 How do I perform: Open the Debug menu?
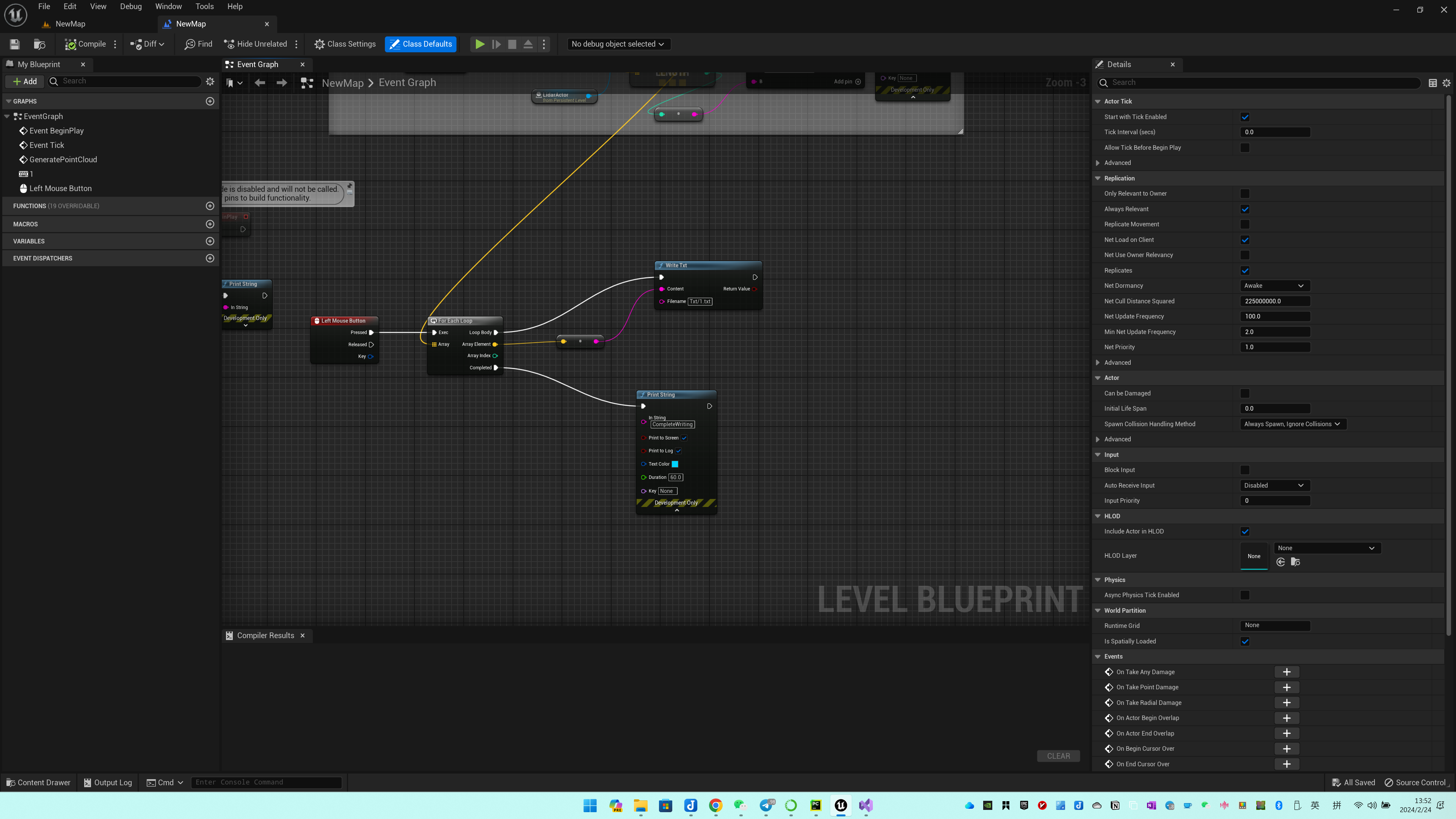pos(130,6)
